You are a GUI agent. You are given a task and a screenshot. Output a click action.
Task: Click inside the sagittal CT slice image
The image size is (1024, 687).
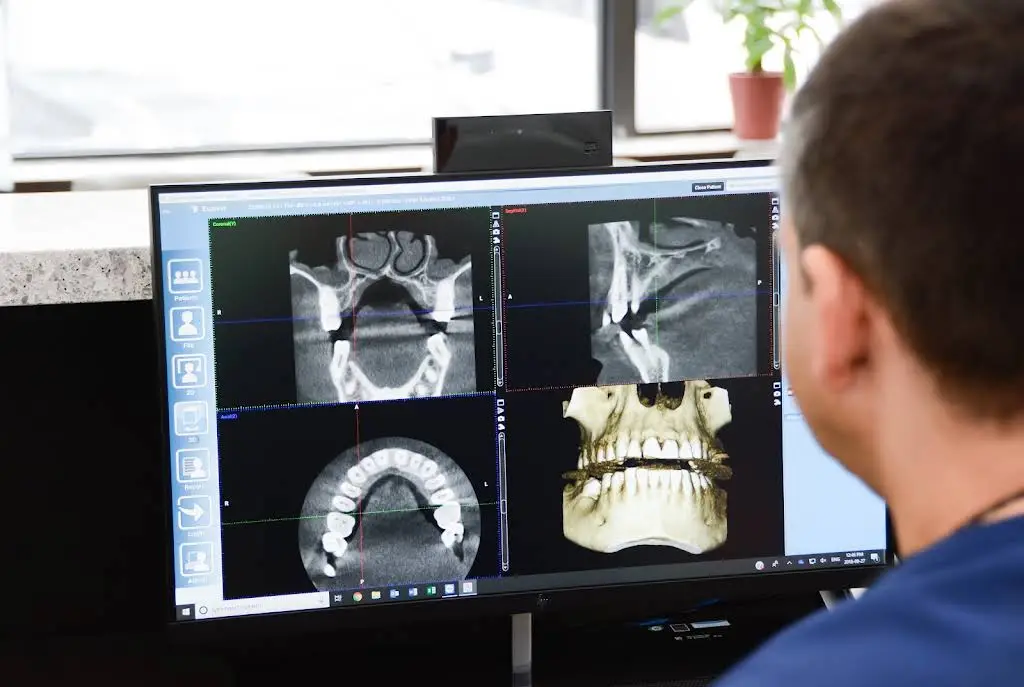[x=673, y=300]
